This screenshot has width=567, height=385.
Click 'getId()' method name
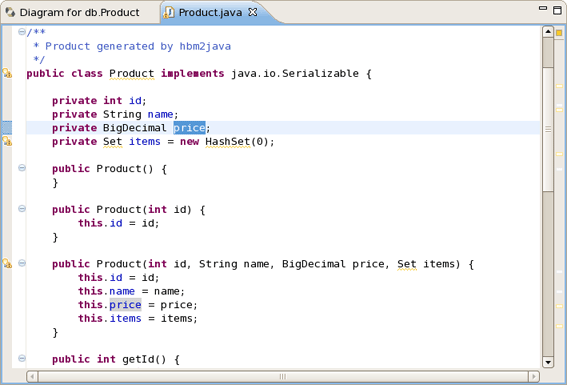pos(144,359)
